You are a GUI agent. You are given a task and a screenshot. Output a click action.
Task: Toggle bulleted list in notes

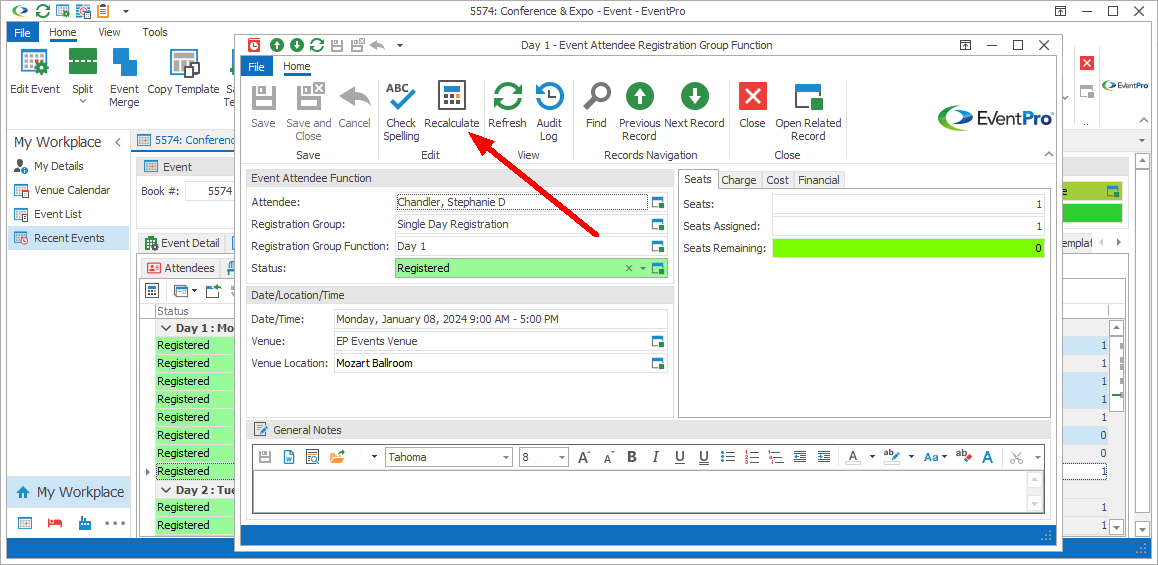[728, 457]
